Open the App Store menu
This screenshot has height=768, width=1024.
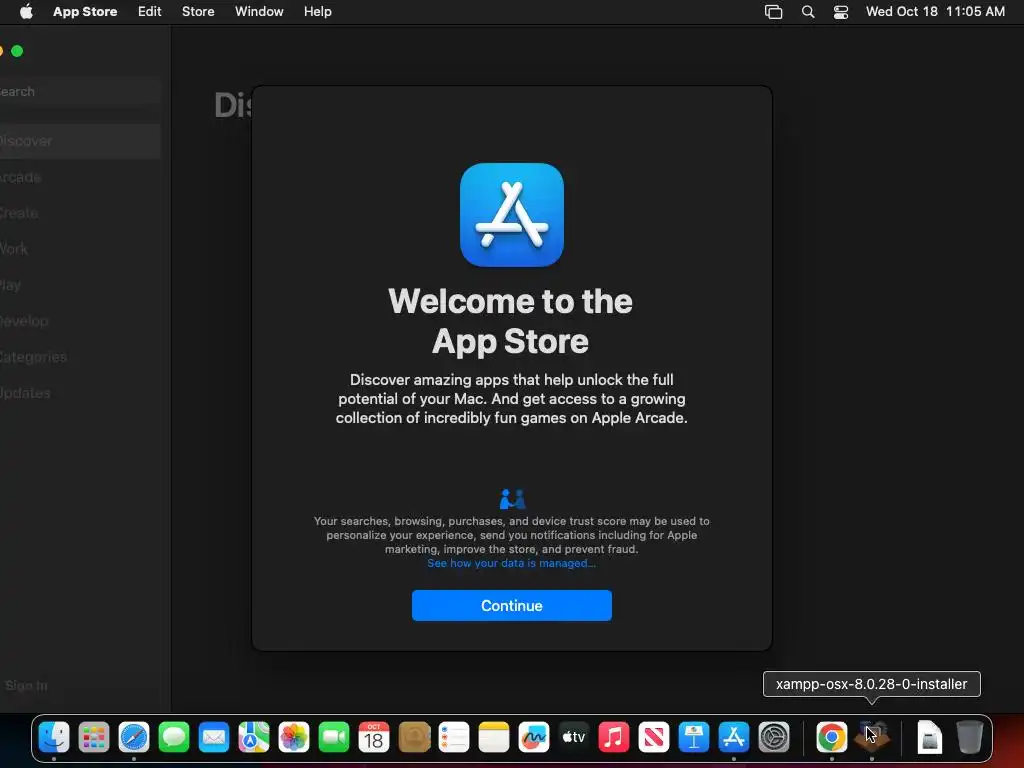85,12
